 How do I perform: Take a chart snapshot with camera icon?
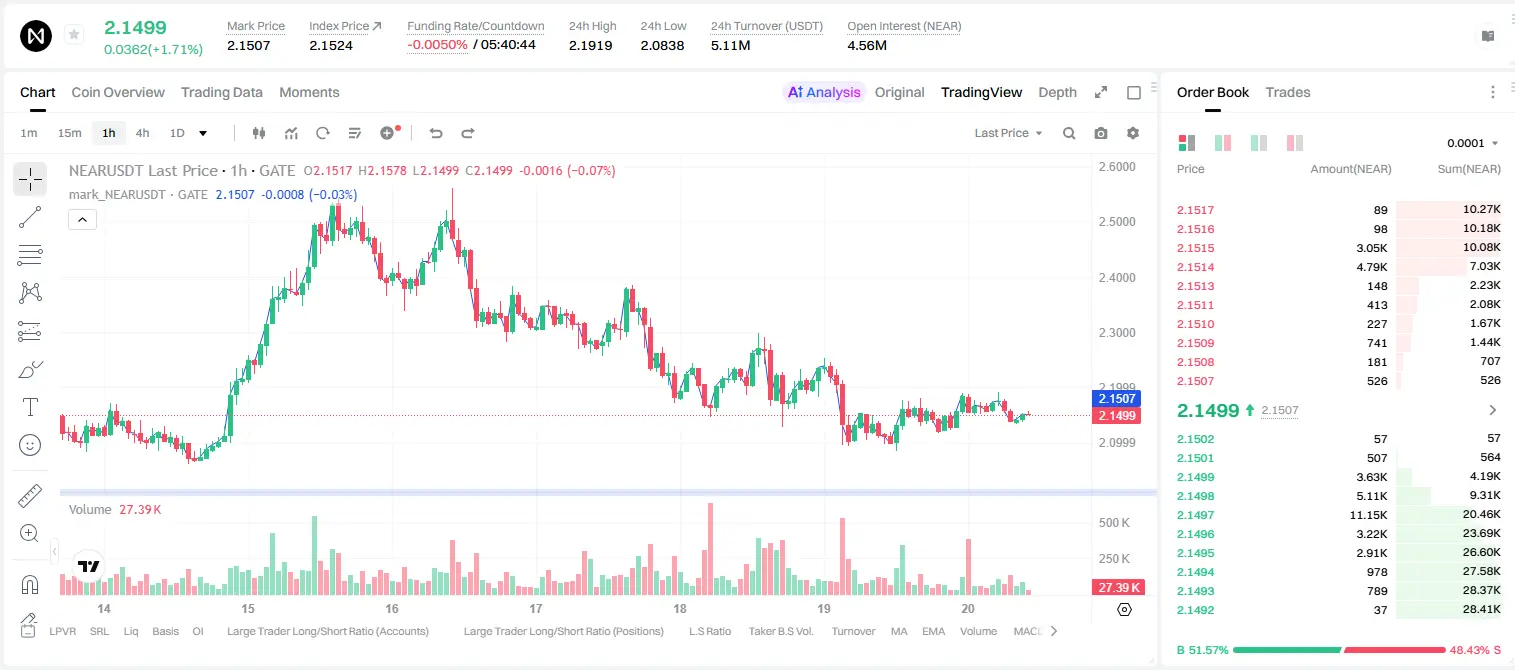click(x=1101, y=133)
